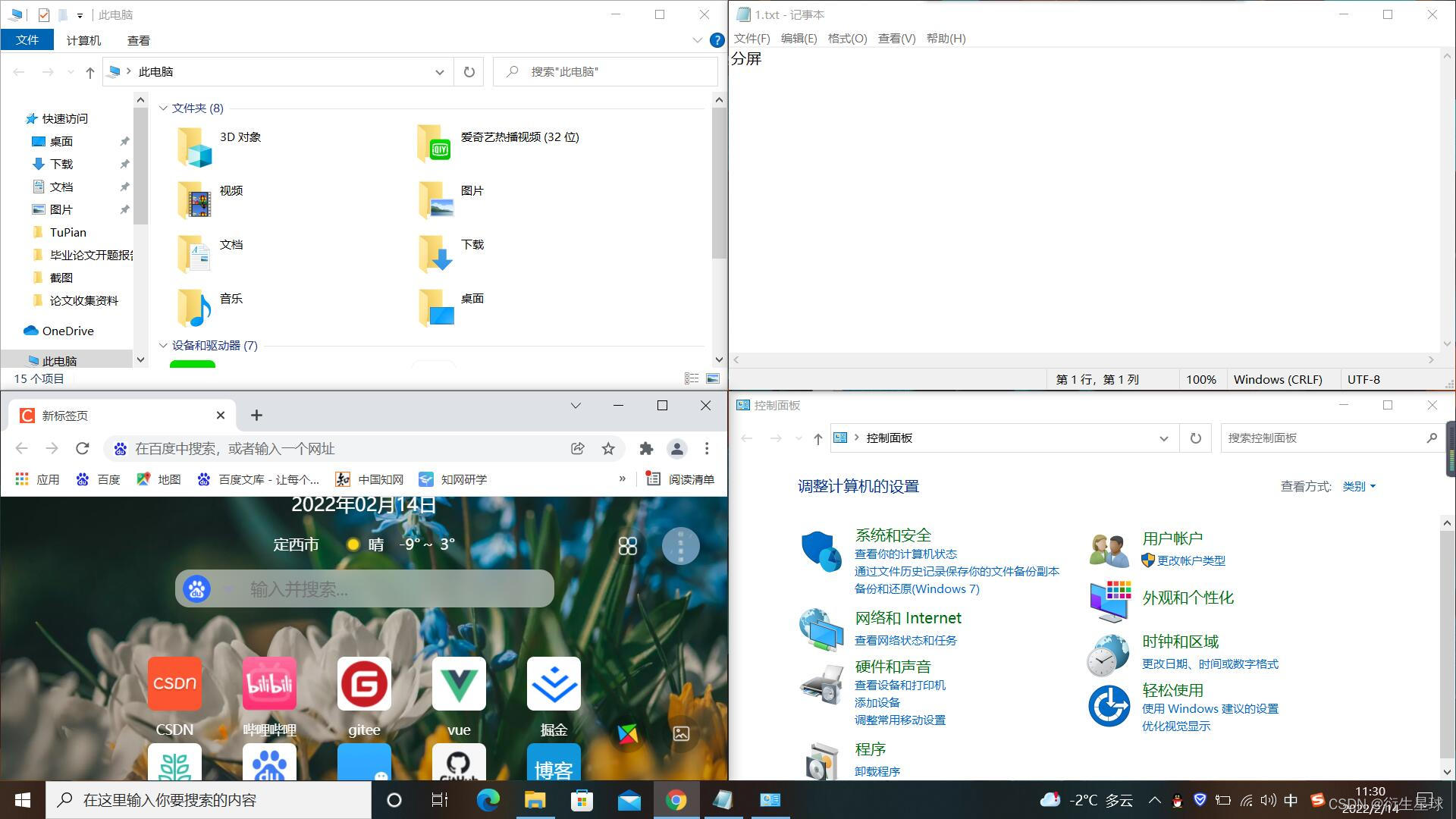Collapse the 文件夹 (8) section
This screenshot has width=1456, height=819.
(x=163, y=108)
